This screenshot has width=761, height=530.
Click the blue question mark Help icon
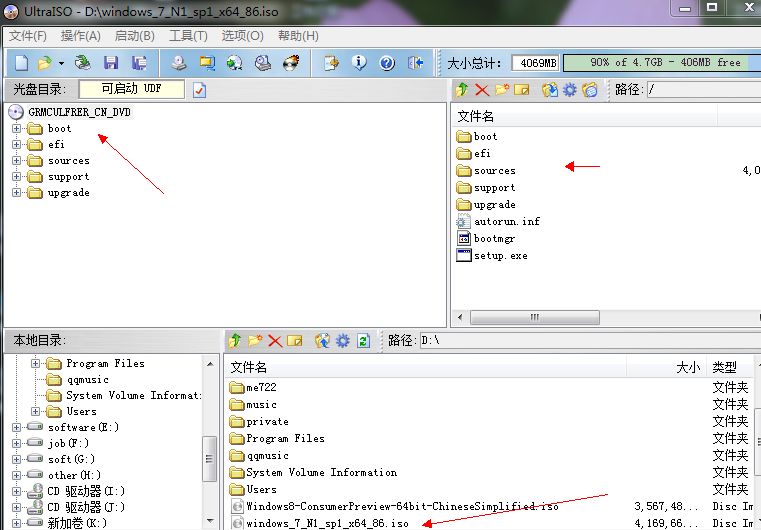coord(387,63)
